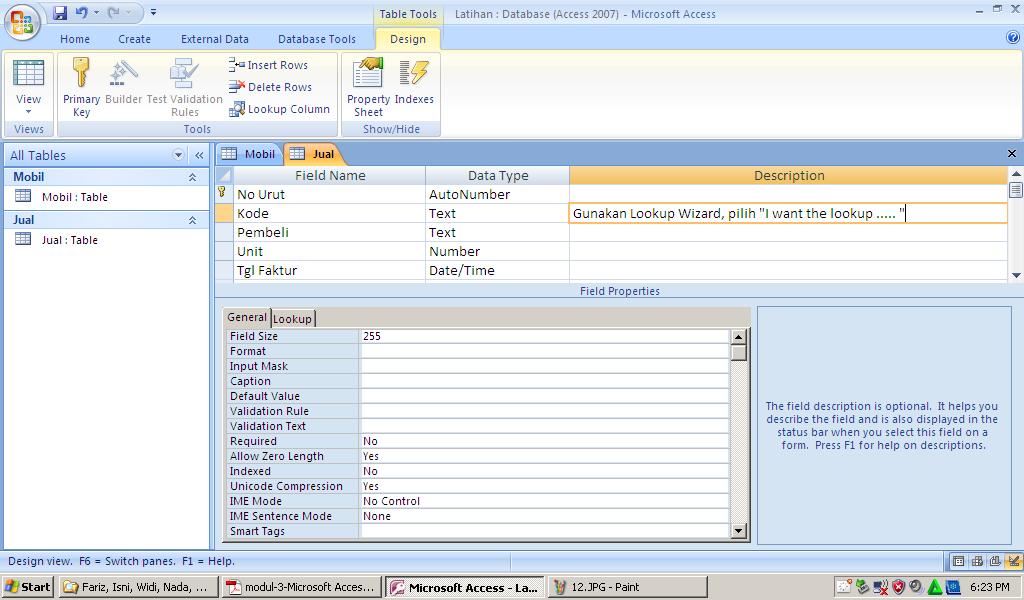
Task: Open the Database Tools tab
Action: (317, 39)
